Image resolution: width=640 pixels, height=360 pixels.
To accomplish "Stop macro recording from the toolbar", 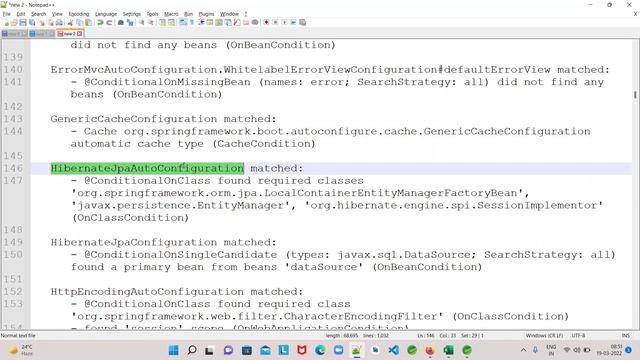I will (x=275, y=22).
